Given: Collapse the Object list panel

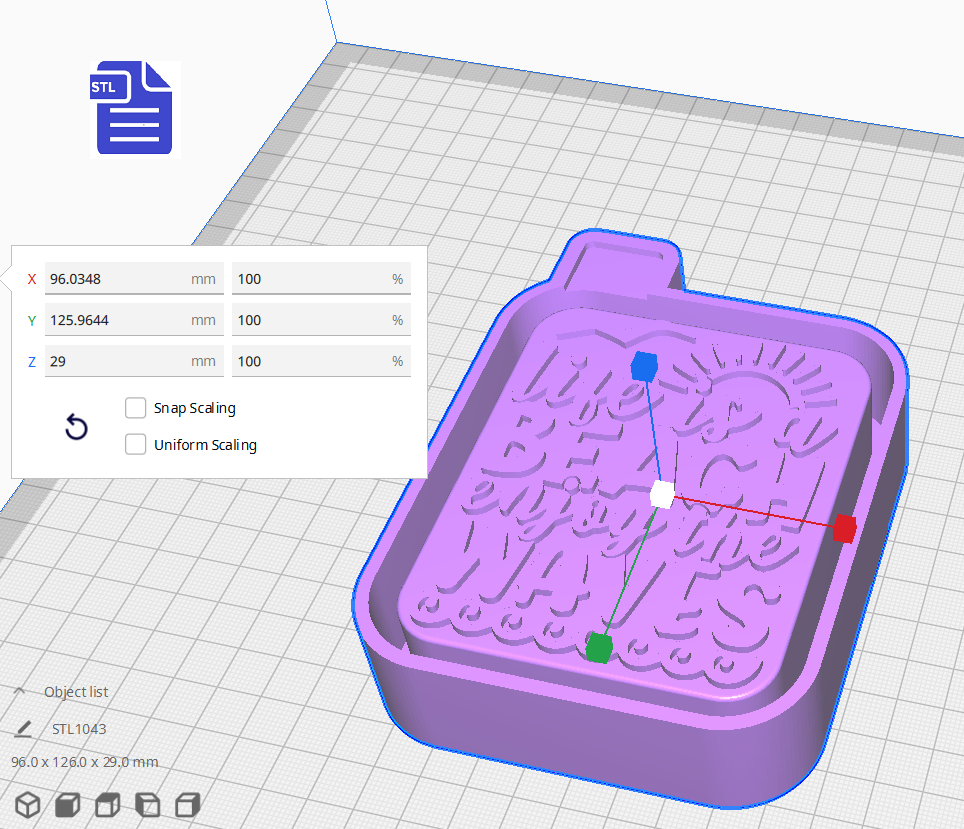Looking at the screenshot, I should (21, 690).
